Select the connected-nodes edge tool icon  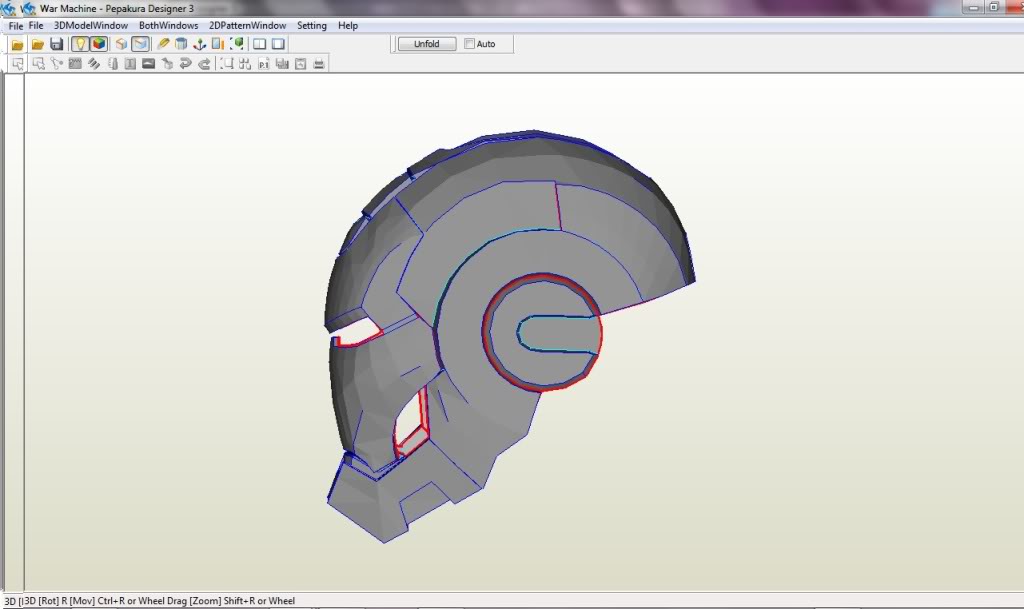57,63
